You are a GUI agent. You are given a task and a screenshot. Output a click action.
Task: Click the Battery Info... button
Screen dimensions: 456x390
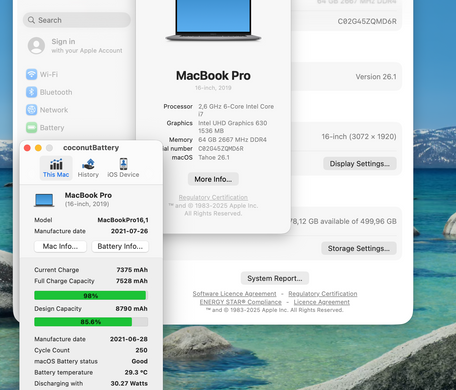(x=120, y=246)
